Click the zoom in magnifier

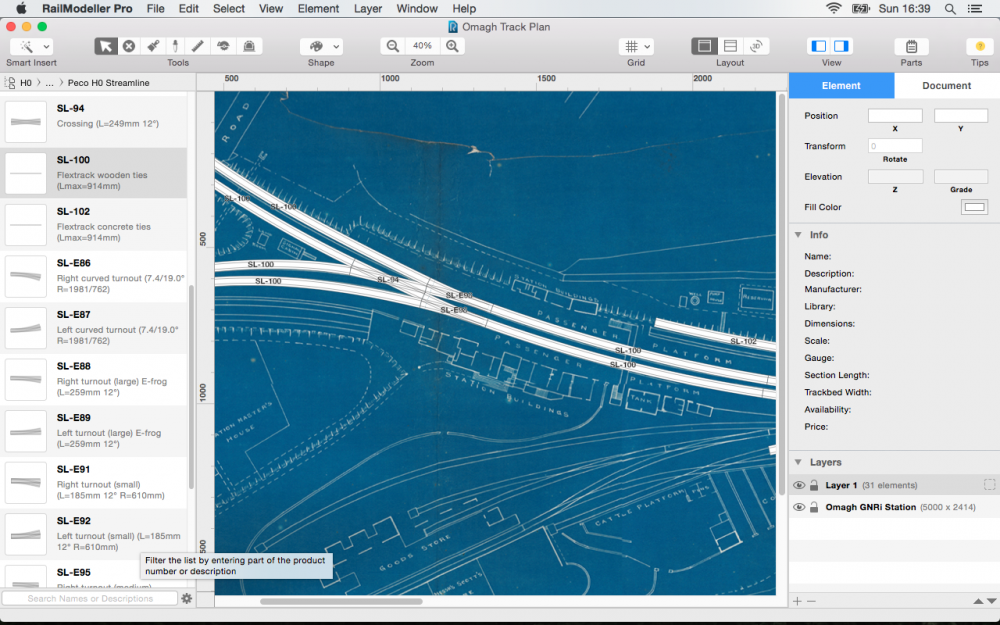(453, 46)
